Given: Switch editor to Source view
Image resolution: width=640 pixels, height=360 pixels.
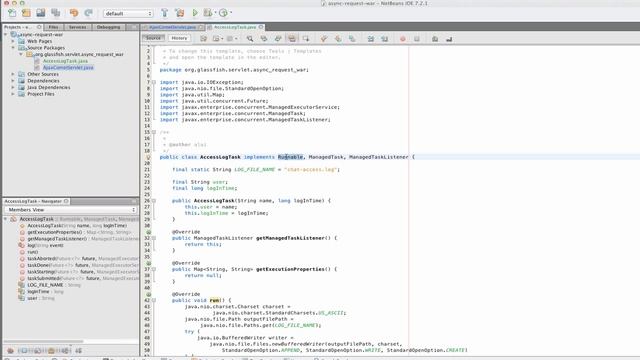Looking at the screenshot, I should pos(153,38).
